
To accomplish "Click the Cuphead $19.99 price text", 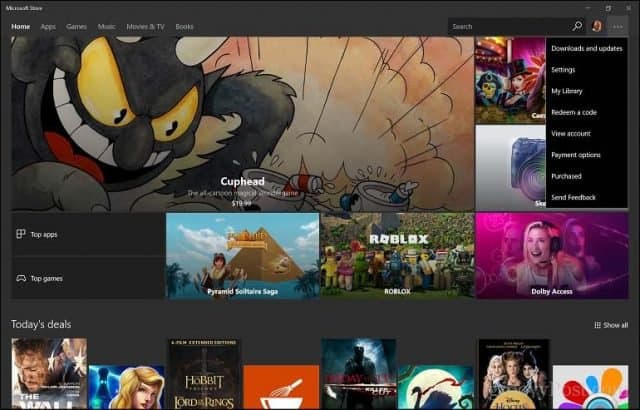I will pos(242,203).
